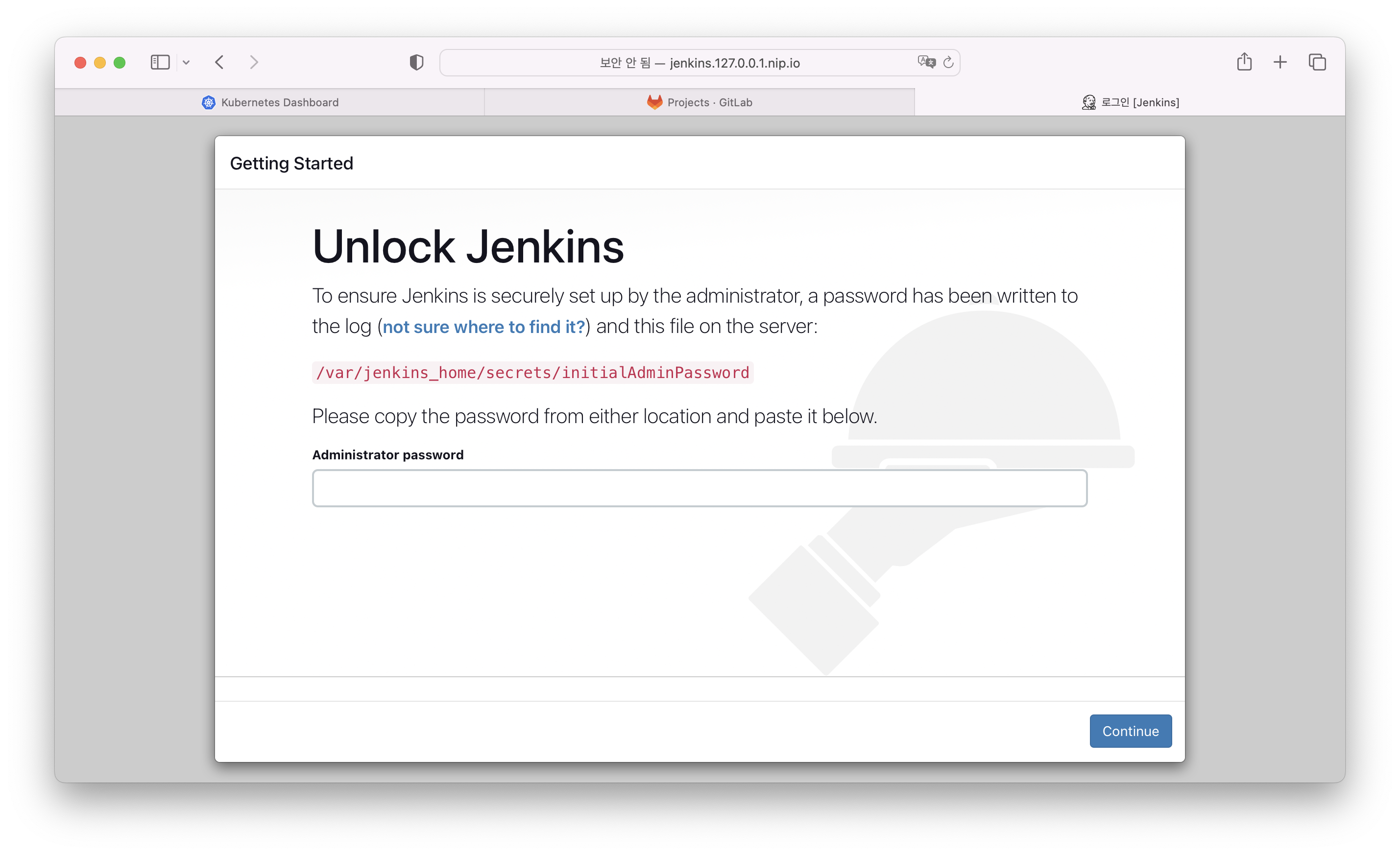Click the Getting Started header text

291,164
